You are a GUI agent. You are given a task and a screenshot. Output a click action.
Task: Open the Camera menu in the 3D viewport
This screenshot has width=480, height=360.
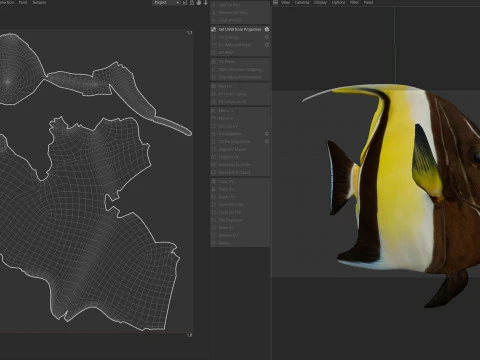[302, 3]
